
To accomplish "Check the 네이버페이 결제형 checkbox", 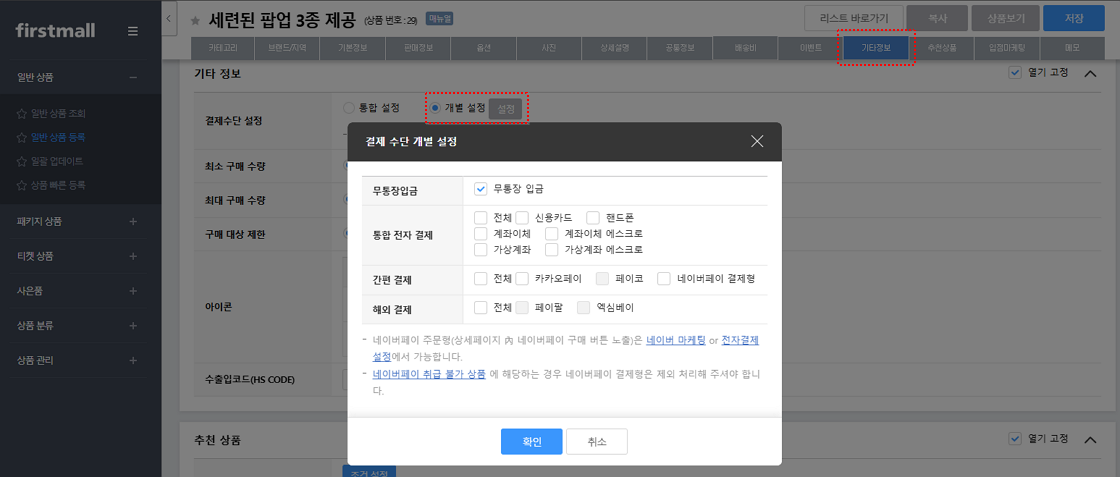I will [x=664, y=278].
